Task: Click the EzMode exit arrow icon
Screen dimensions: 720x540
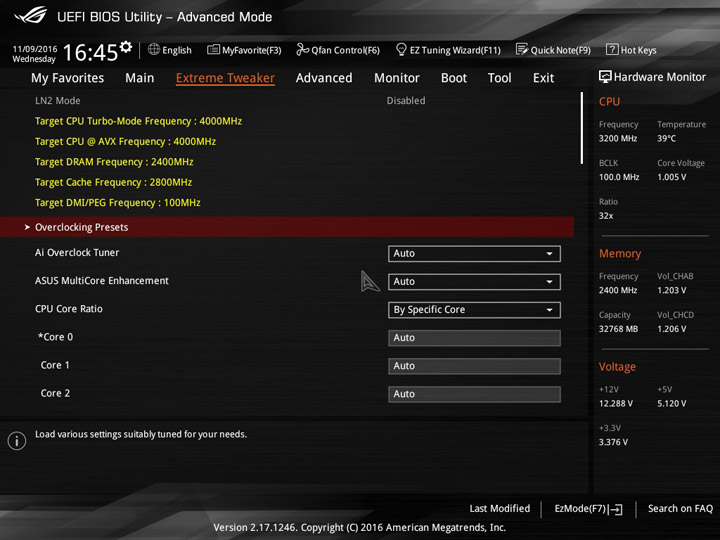Action: 615,509
